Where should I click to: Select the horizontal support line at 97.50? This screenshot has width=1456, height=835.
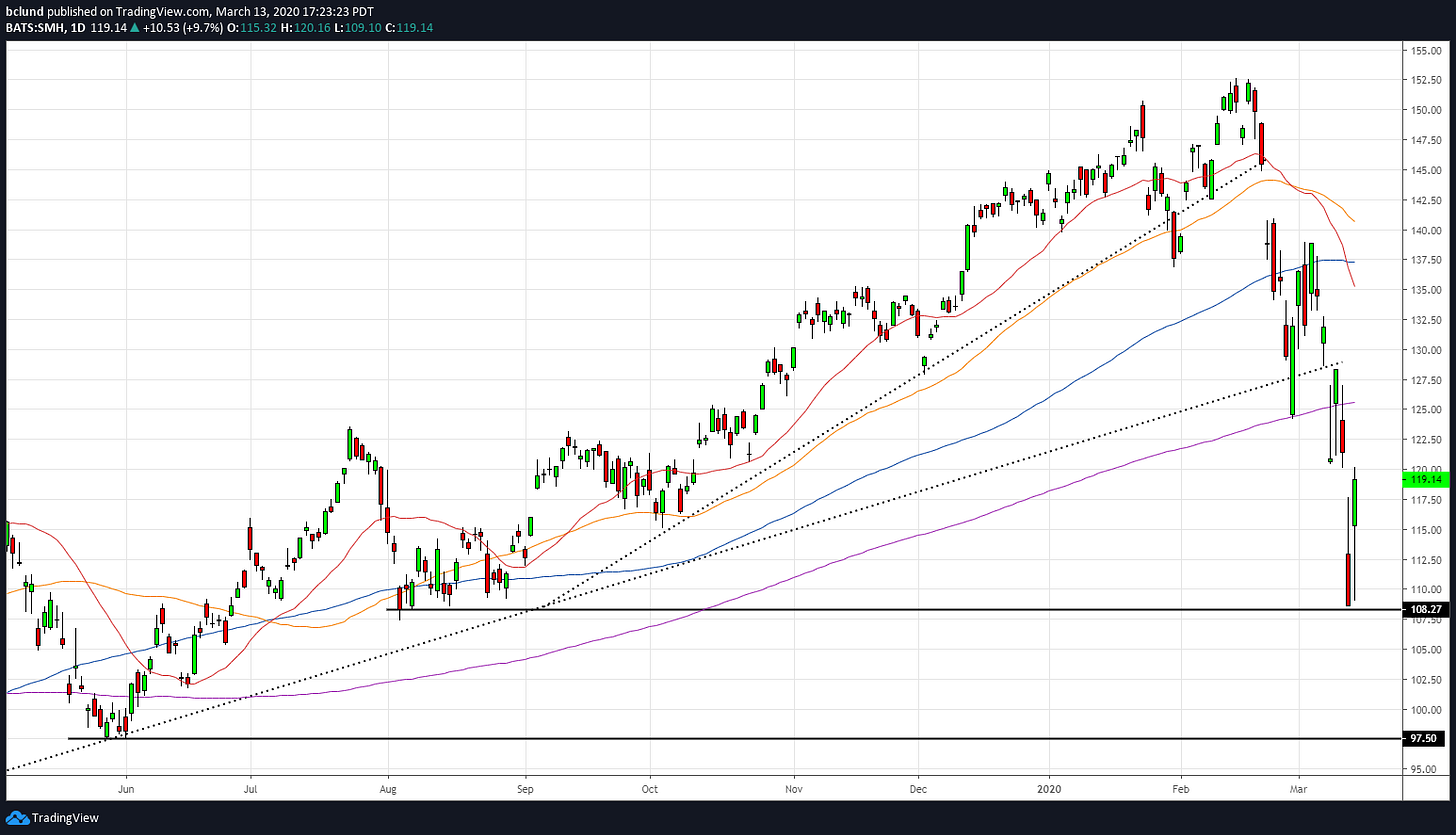pyautogui.click(x=735, y=738)
